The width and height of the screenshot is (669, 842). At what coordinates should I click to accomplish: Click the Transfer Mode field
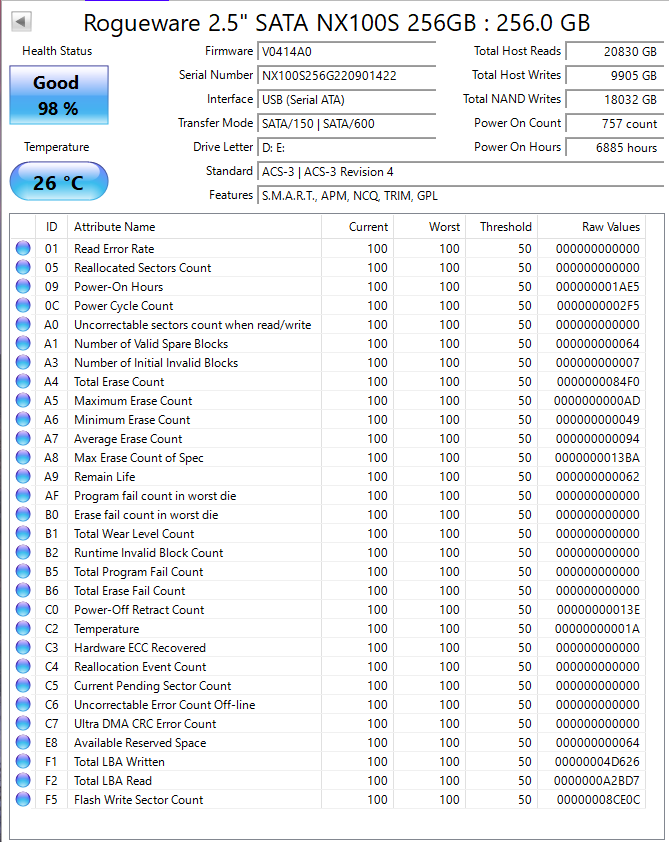tap(346, 124)
